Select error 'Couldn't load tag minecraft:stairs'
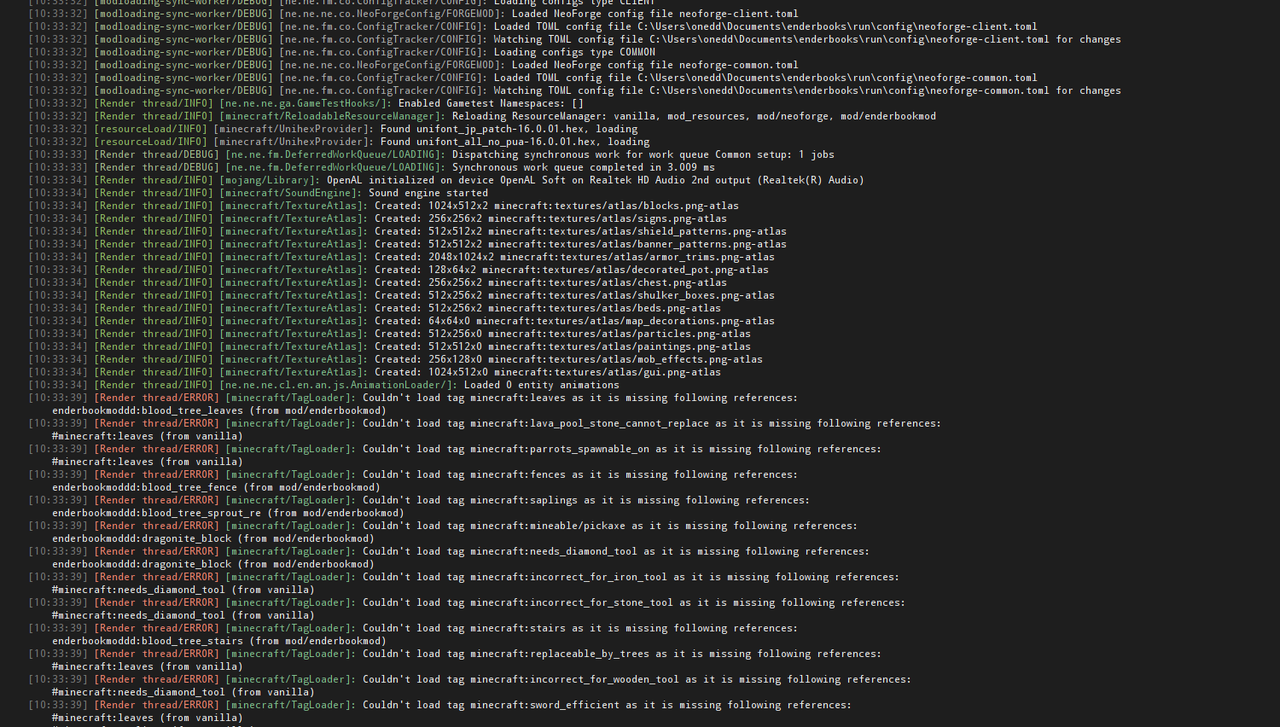The height and width of the screenshot is (727, 1280). (x=413, y=628)
